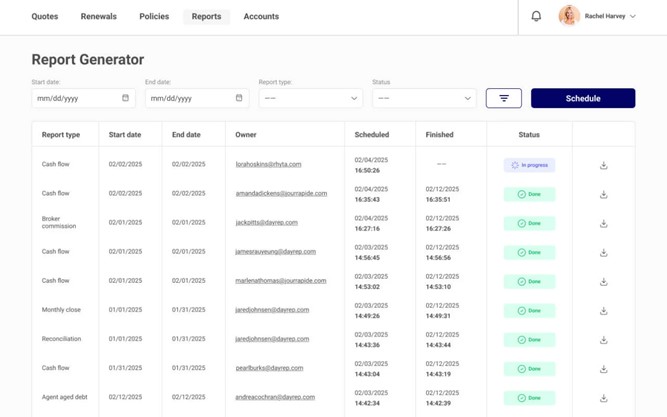This screenshot has height=417, width=667.
Task: Go to the Policies tab
Action: 154,17
